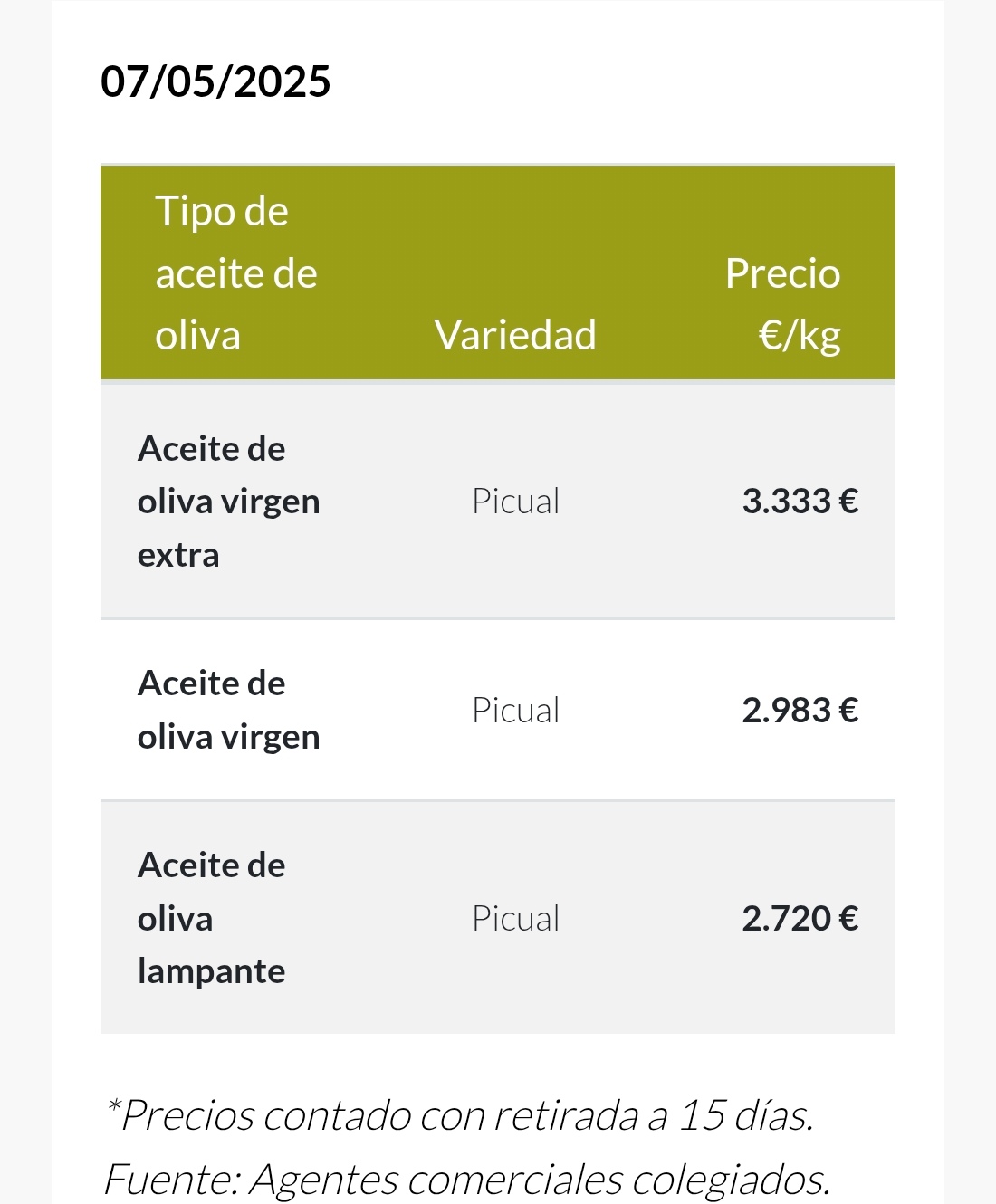This screenshot has width=996, height=1204.
Task: Click the "€/kg" unit in the header
Action: 800,336
